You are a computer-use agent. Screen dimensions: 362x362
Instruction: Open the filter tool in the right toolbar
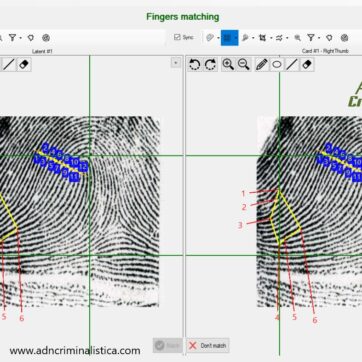[x=311, y=38]
